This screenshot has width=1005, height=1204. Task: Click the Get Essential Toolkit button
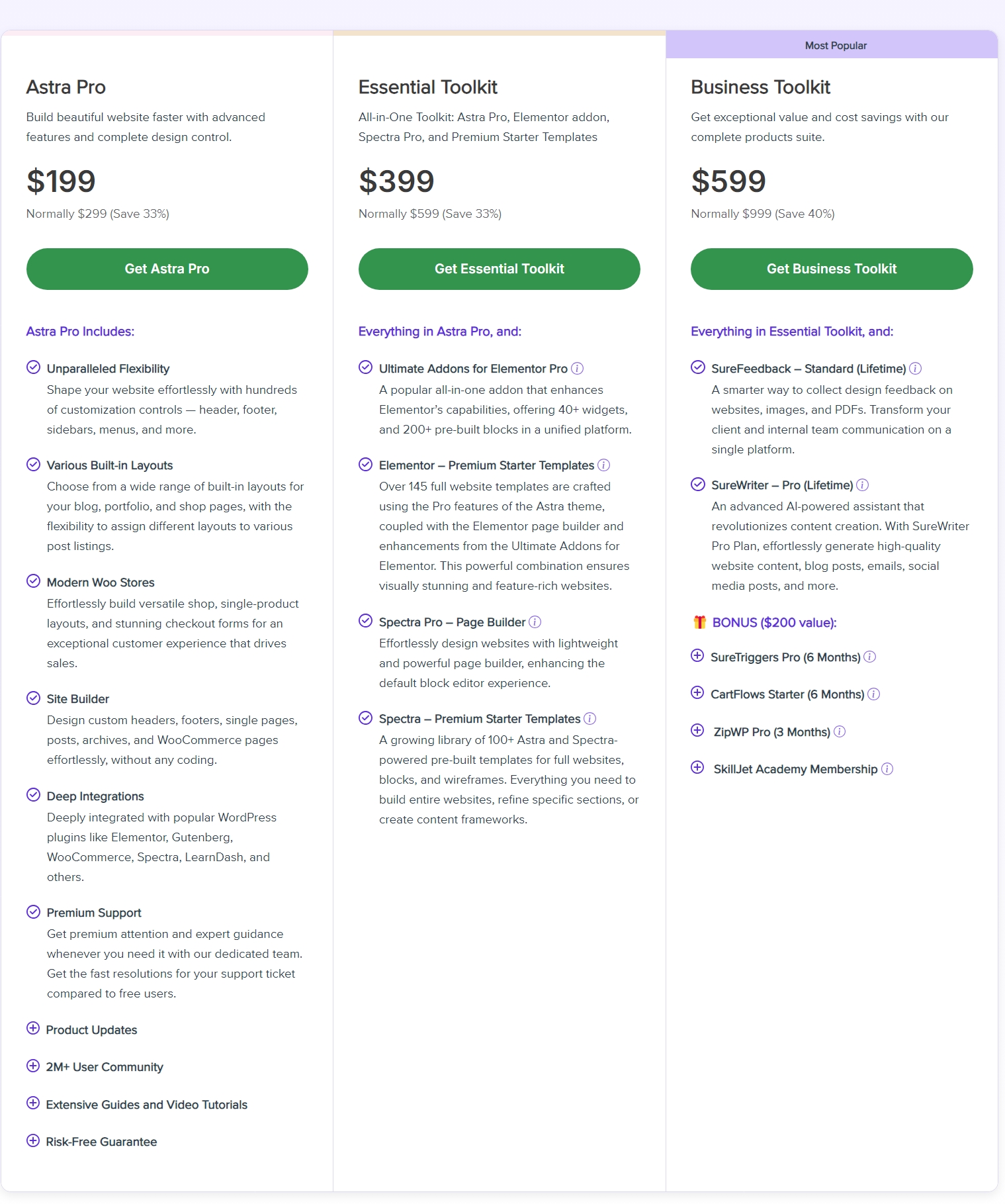point(500,269)
